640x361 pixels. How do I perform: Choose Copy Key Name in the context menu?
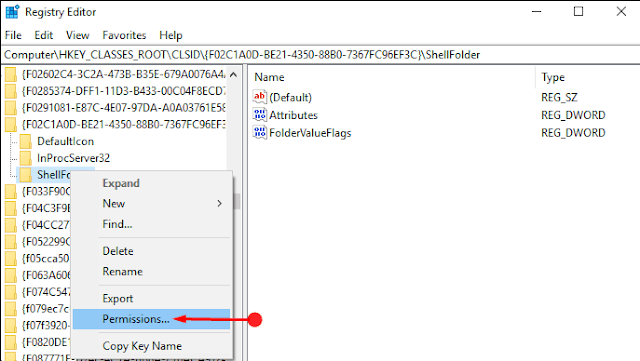point(142,346)
